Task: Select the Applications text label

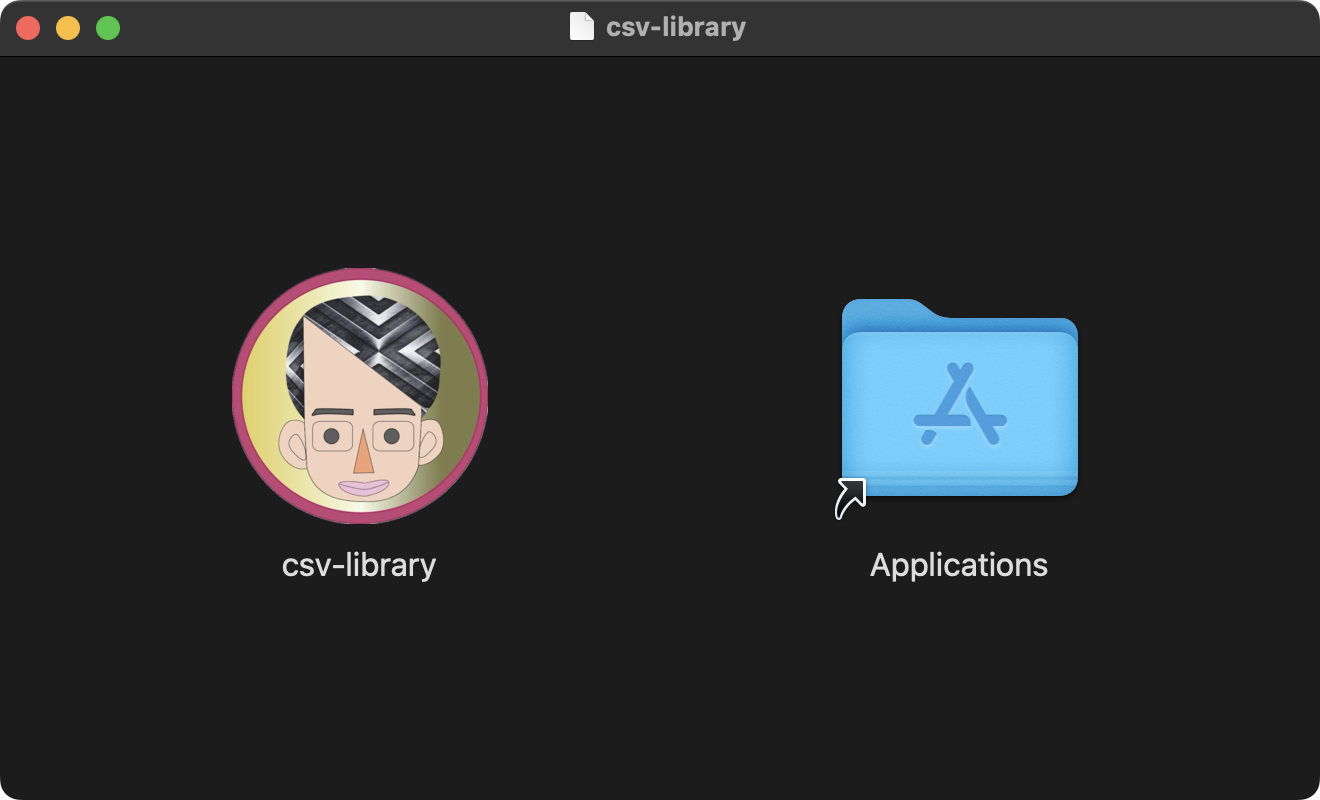Action: click(x=959, y=565)
